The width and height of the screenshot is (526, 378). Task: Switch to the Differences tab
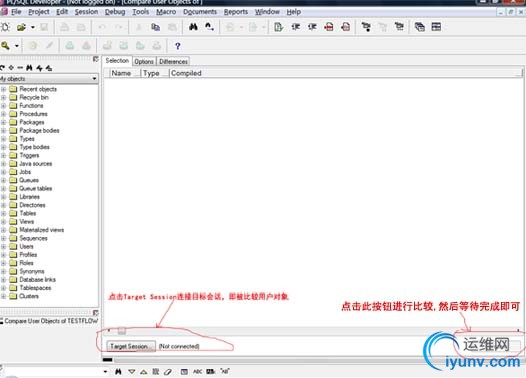tap(173, 62)
